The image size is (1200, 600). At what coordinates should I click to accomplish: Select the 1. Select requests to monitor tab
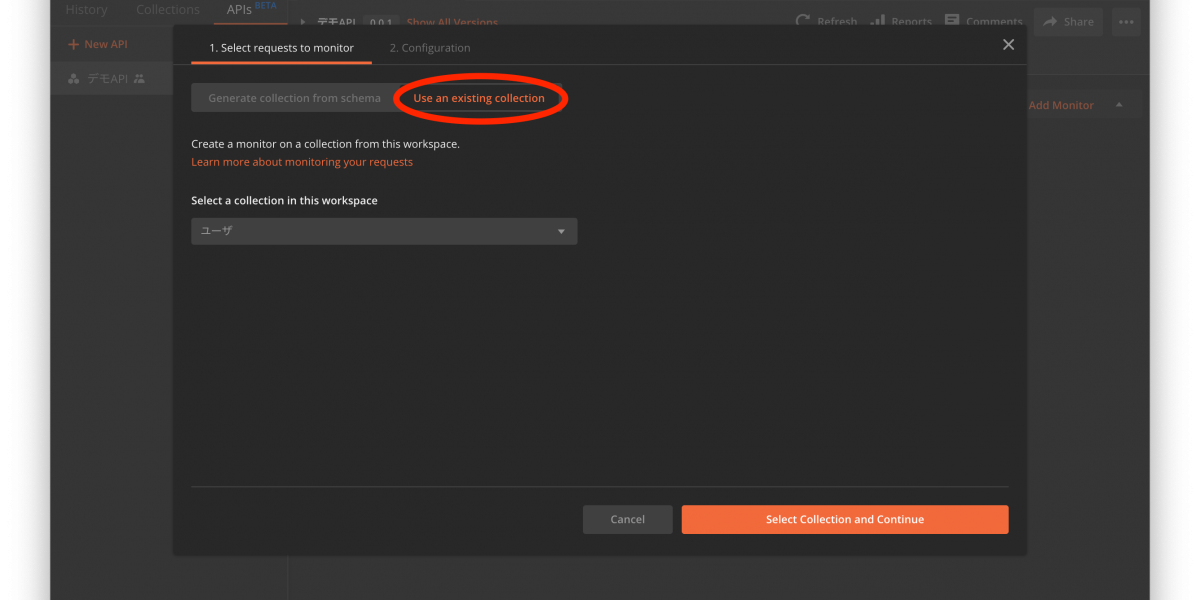click(281, 48)
